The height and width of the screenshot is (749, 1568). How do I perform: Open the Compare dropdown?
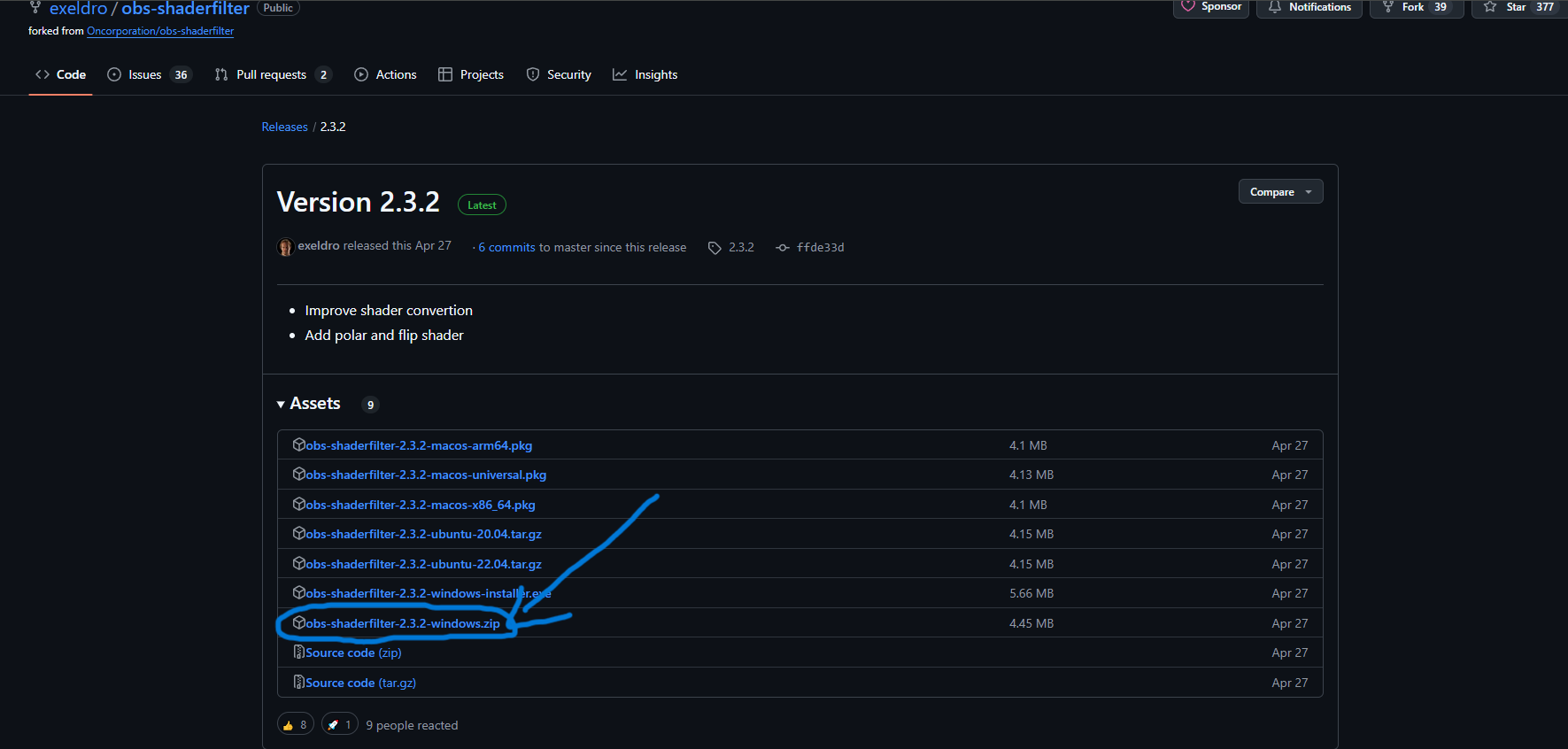[1280, 191]
